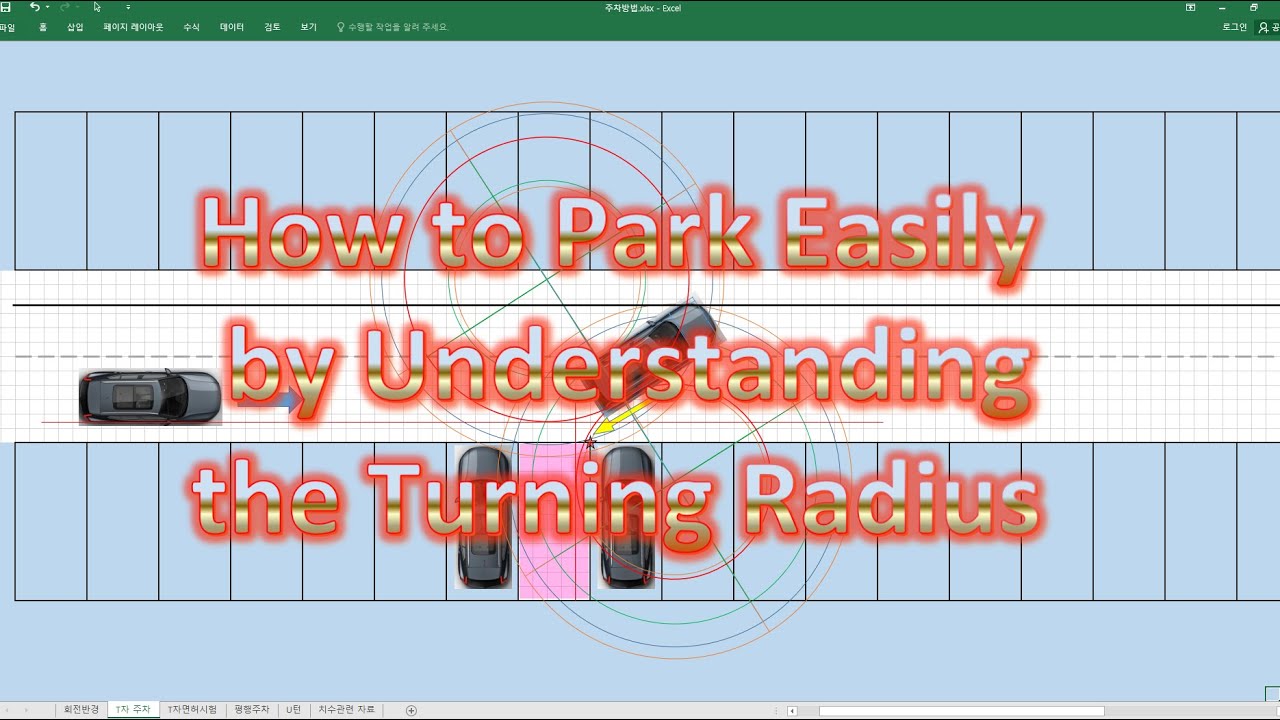Open the 삽입 ribbon tab
The height and width of the screenshot is (720, 1280).
75,27
